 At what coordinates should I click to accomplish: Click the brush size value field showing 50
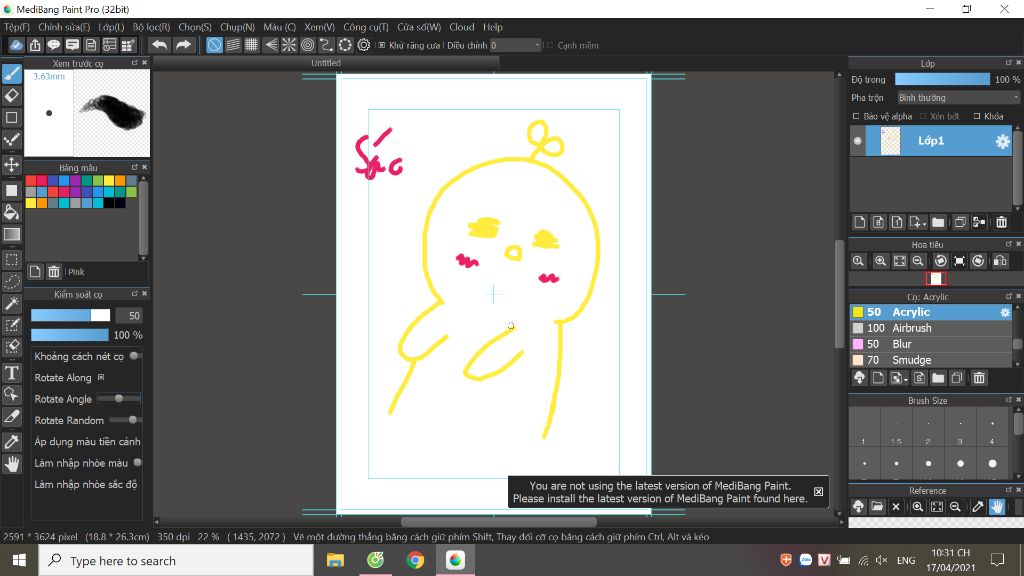129,315
